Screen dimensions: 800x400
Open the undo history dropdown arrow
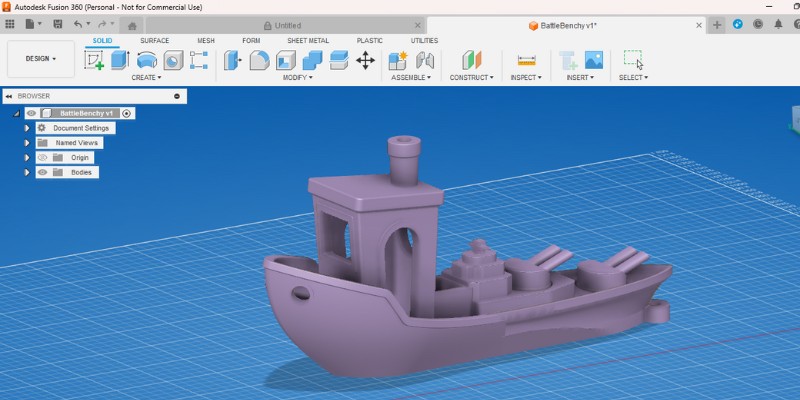point(88,24)
